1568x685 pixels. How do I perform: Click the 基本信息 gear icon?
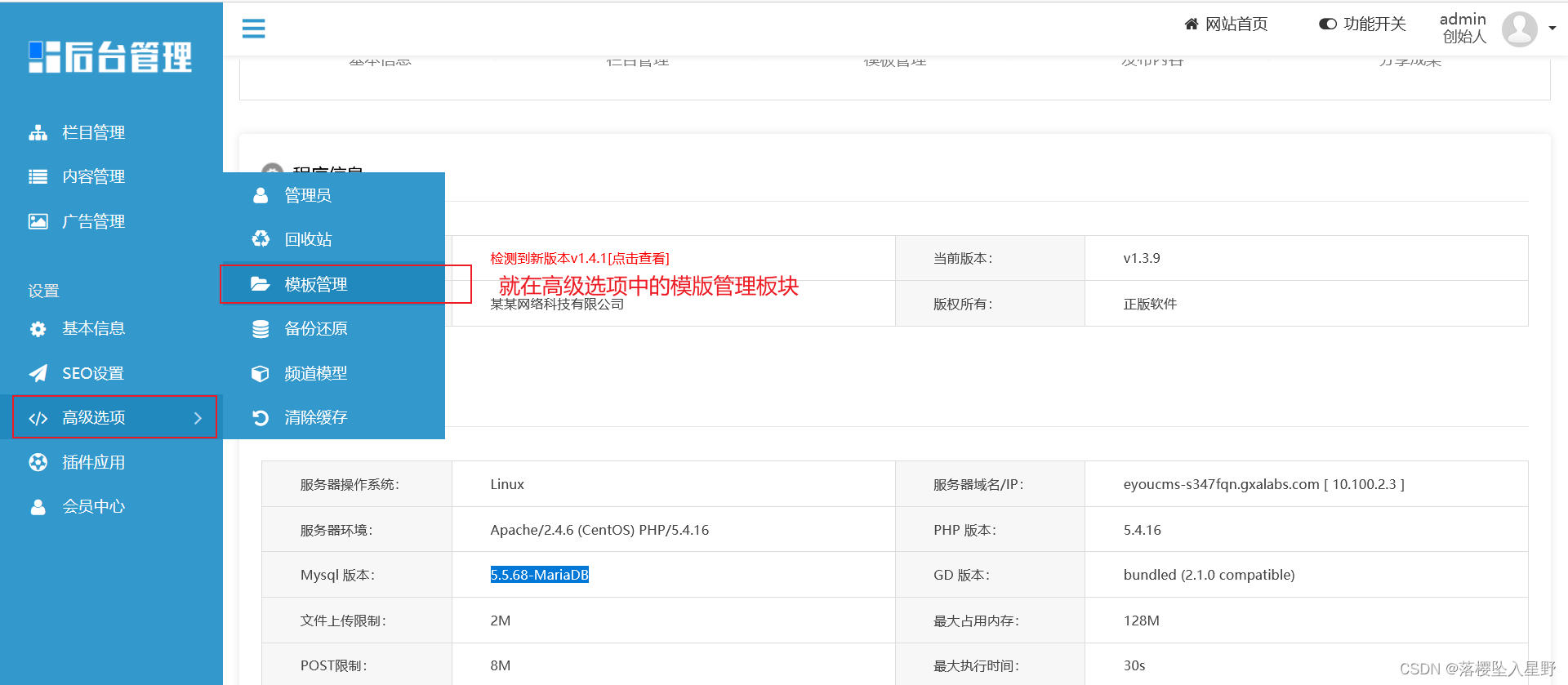pos(38,329)
